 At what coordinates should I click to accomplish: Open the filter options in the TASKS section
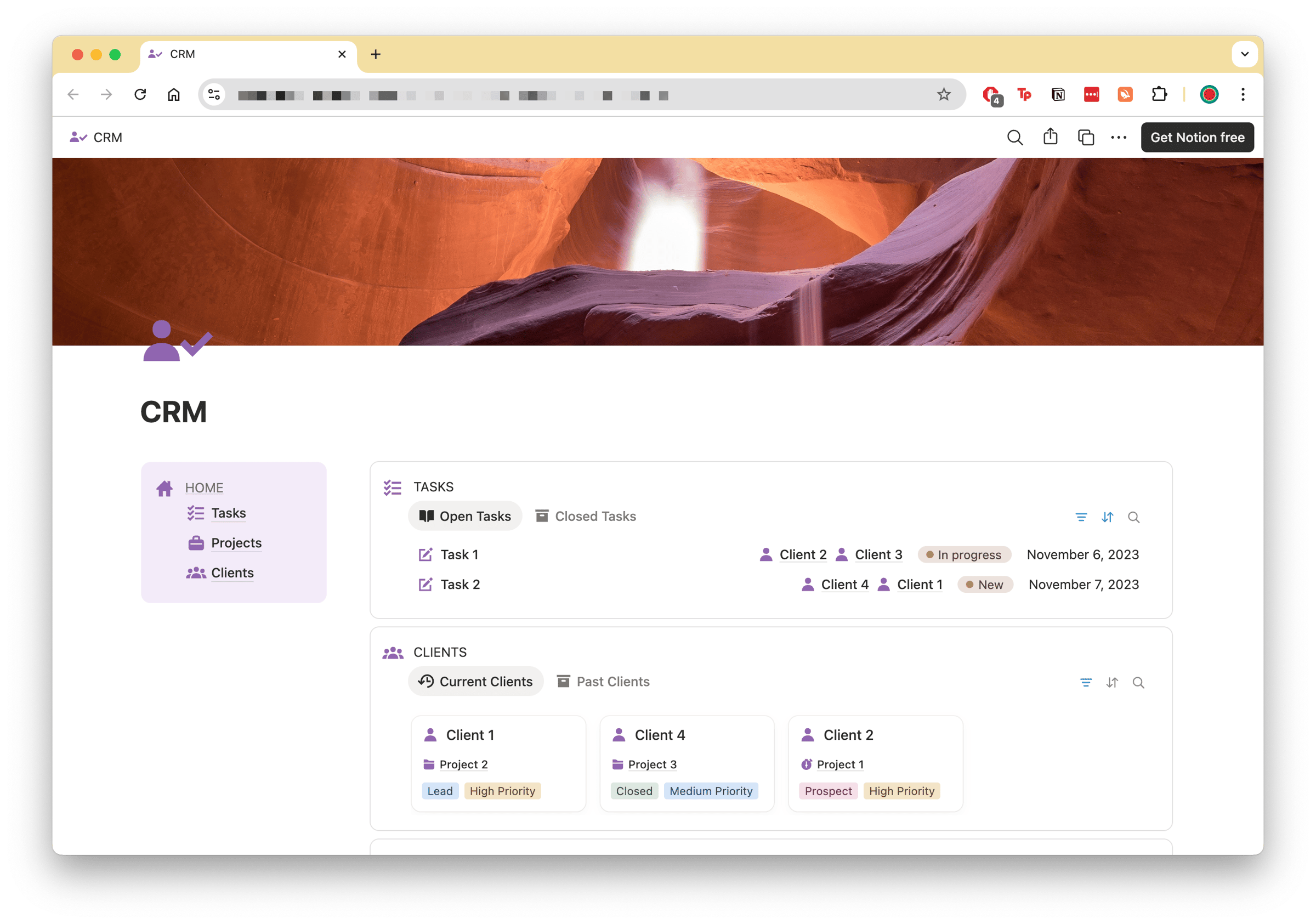(1081, 517)
